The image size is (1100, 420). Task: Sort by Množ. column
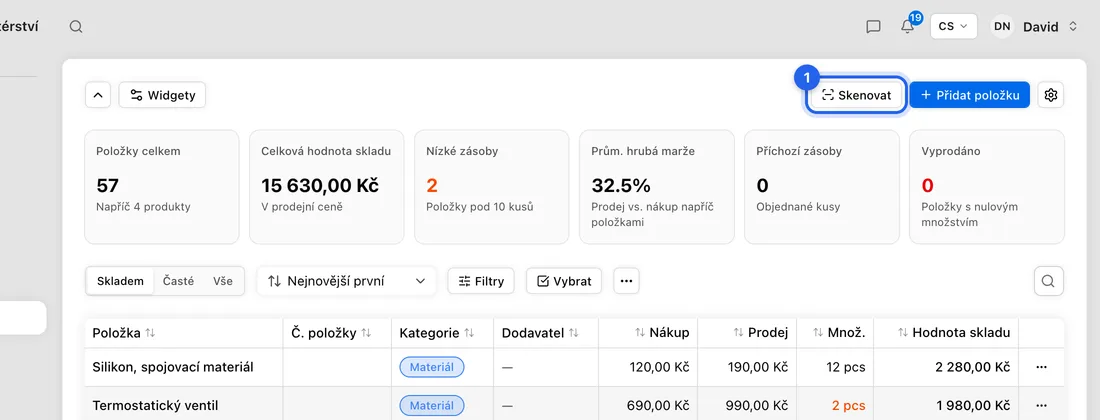pyautogui.click(x=839, y=333)
